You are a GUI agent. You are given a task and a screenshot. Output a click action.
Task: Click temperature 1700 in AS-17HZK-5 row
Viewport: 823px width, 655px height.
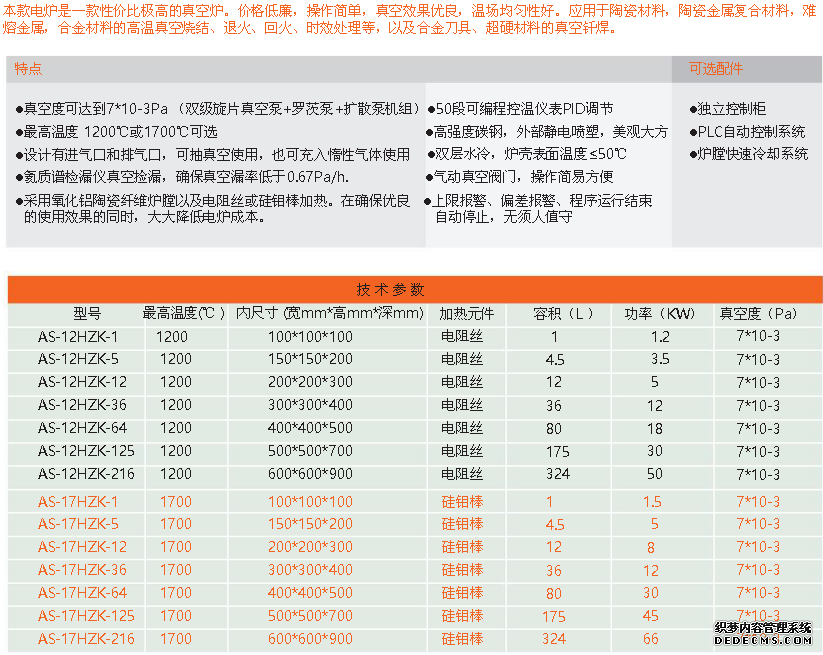(x=176, y=524)
